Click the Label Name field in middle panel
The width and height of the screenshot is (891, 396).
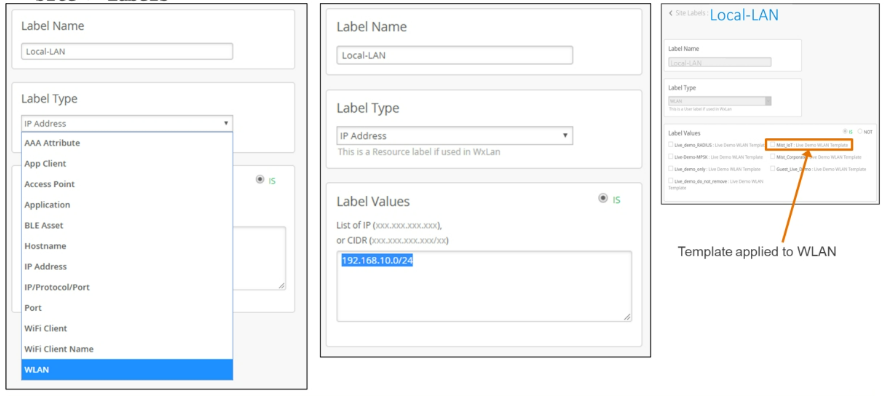click(x=455, y=55)
